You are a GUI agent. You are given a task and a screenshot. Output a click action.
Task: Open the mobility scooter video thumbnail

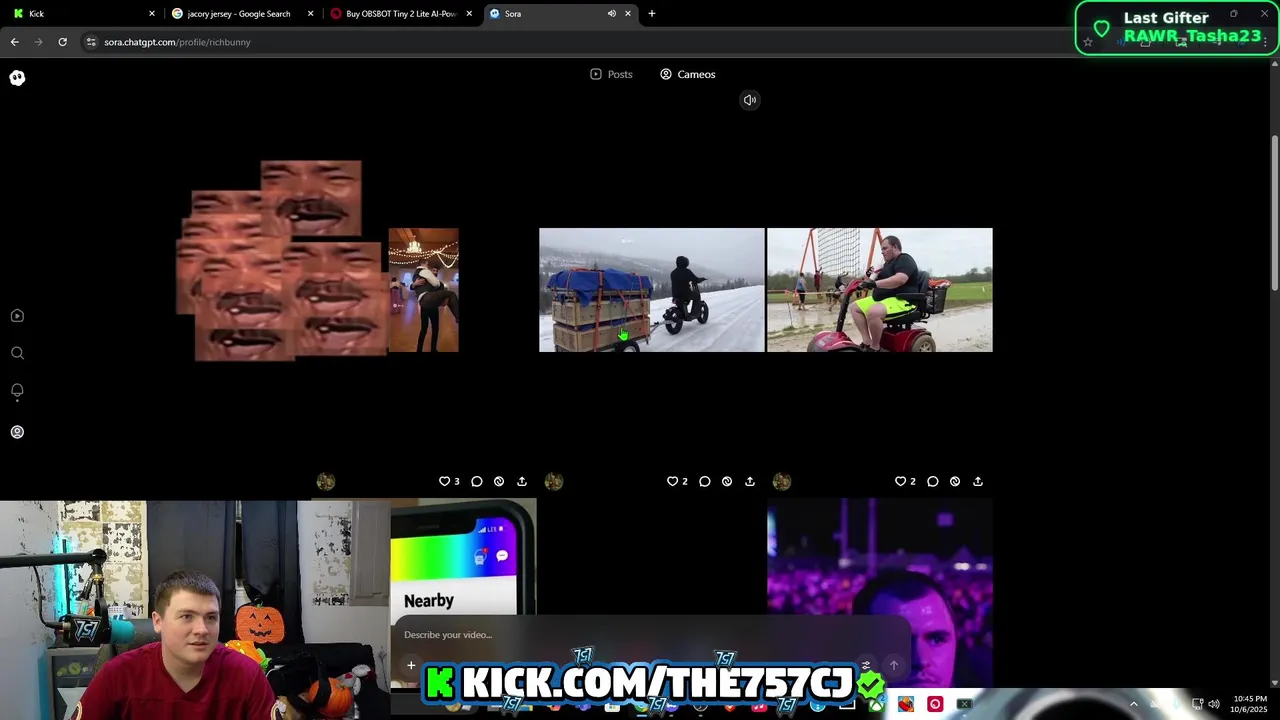(x=880, y=290)
